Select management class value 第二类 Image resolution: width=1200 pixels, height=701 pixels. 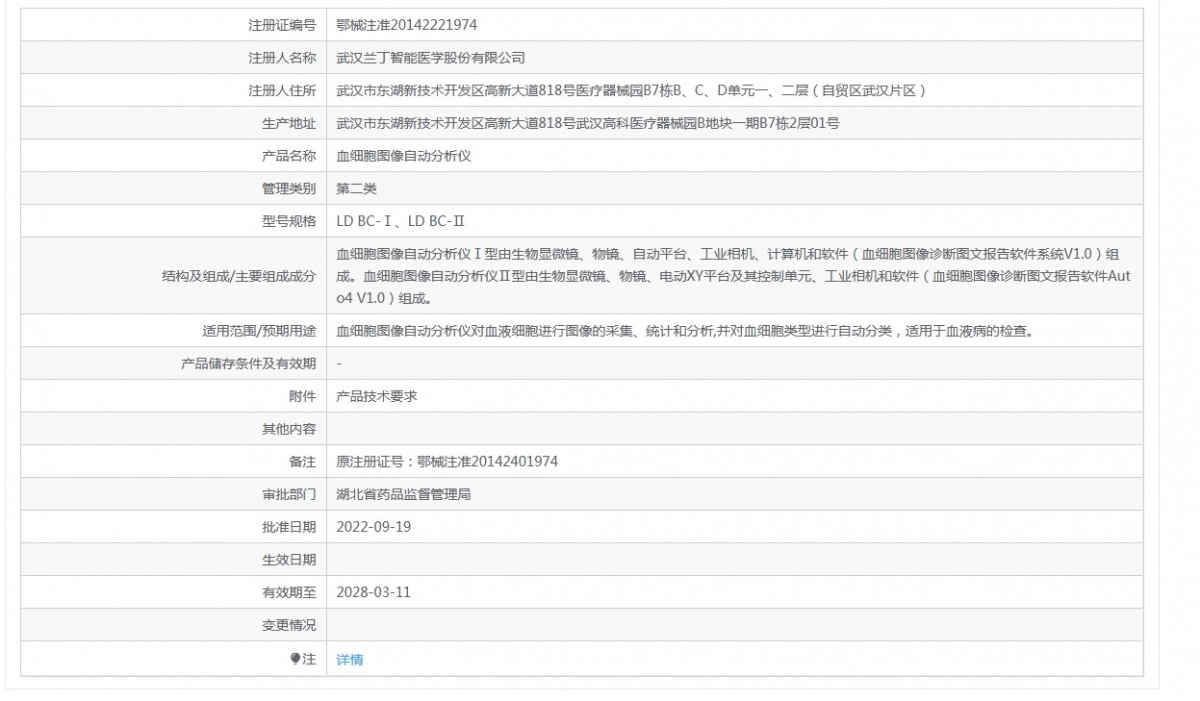357,189
